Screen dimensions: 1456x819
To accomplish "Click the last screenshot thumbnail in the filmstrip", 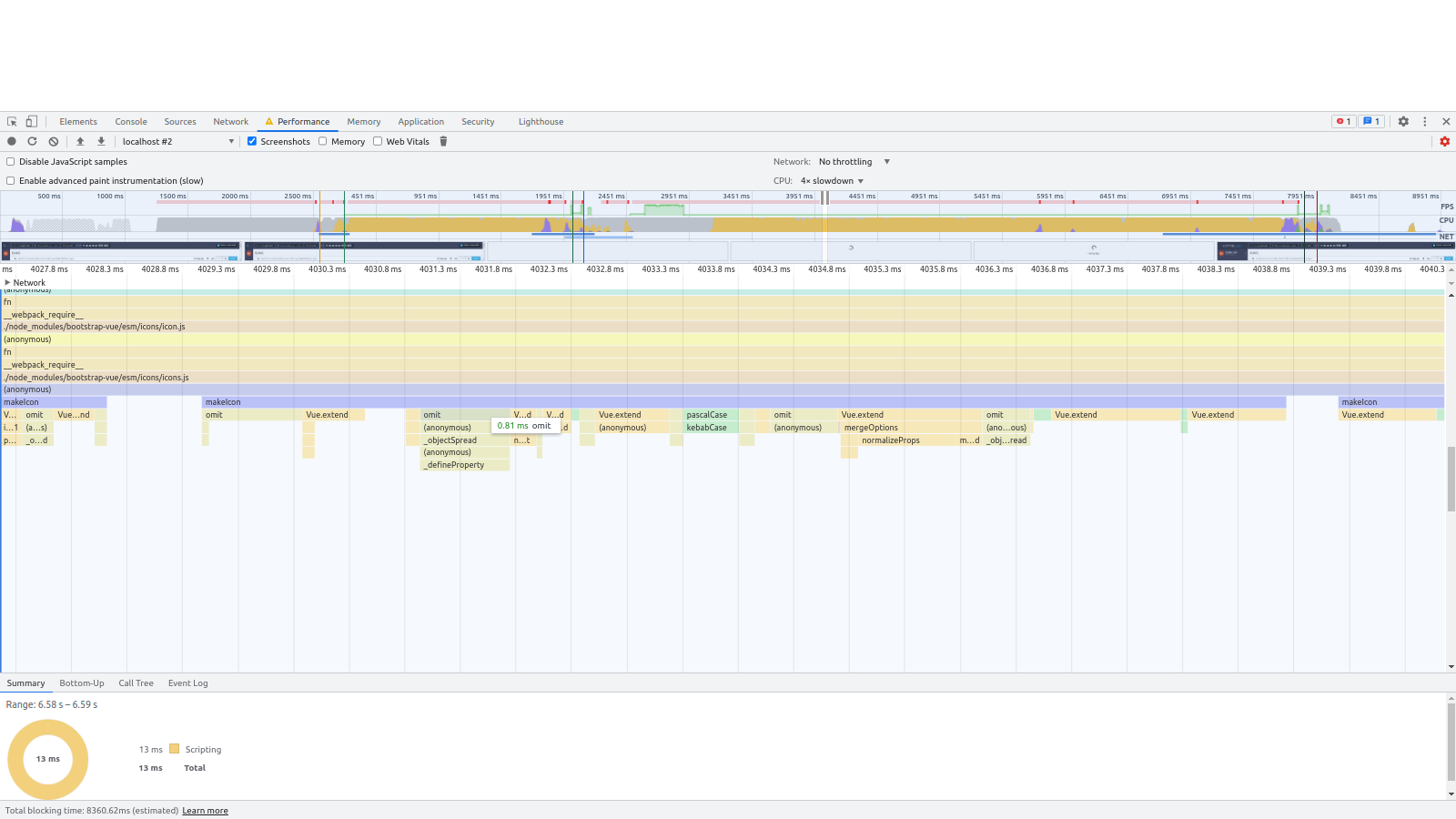I will point(1336,250).
